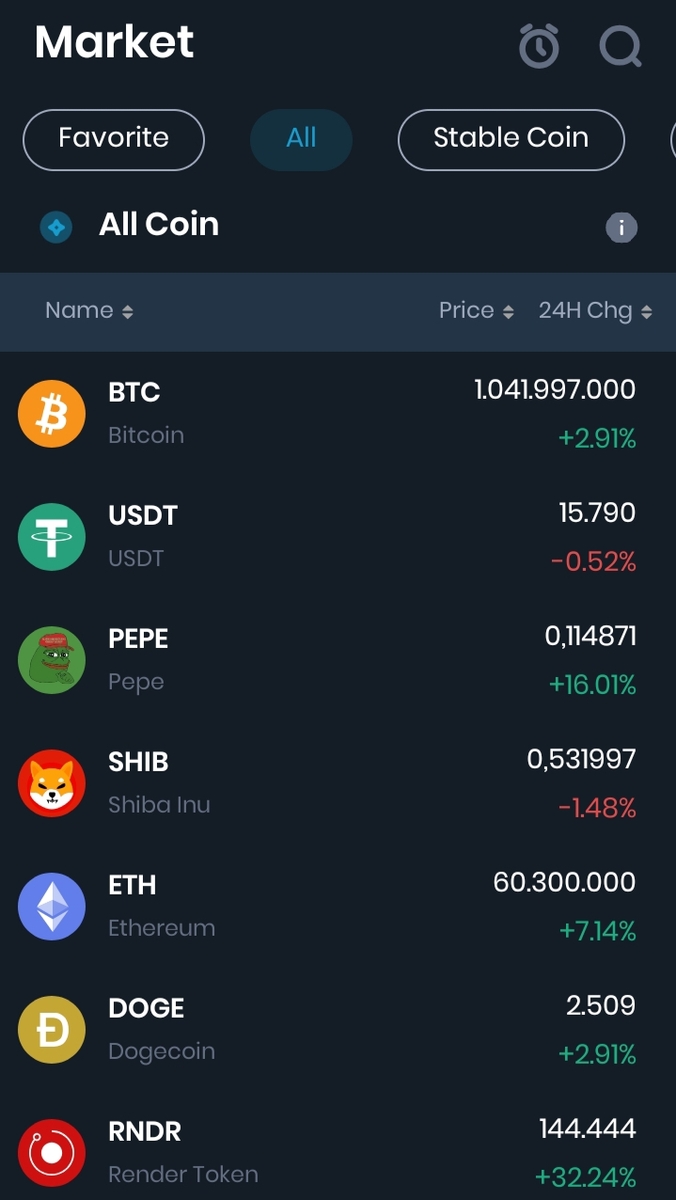Viewport: 676px width, 1200px height.
Task: Click the Market page title
Action: click(x=113, y=42)
